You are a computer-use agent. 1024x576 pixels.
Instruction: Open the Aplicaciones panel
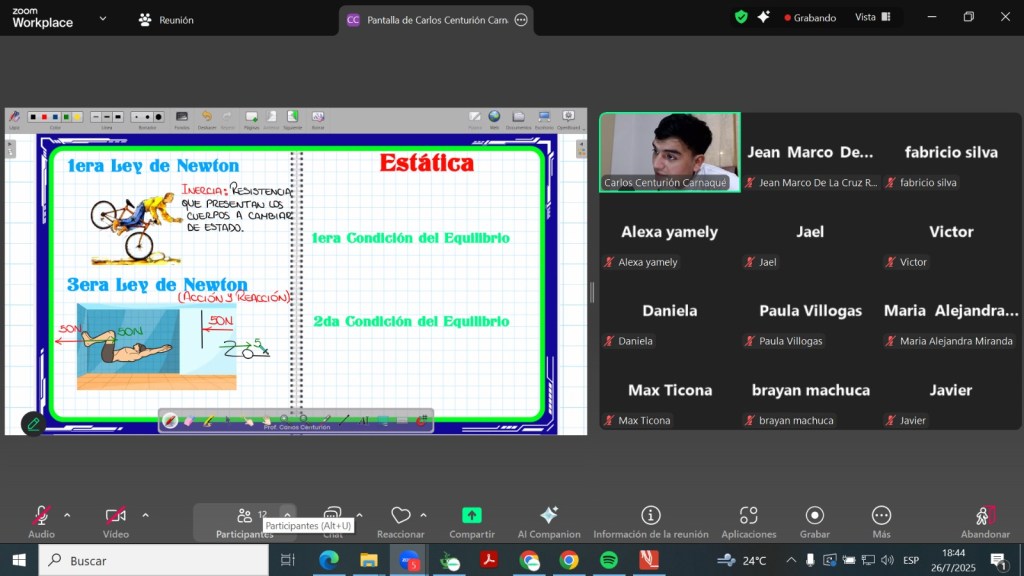[x=748, y=515]
